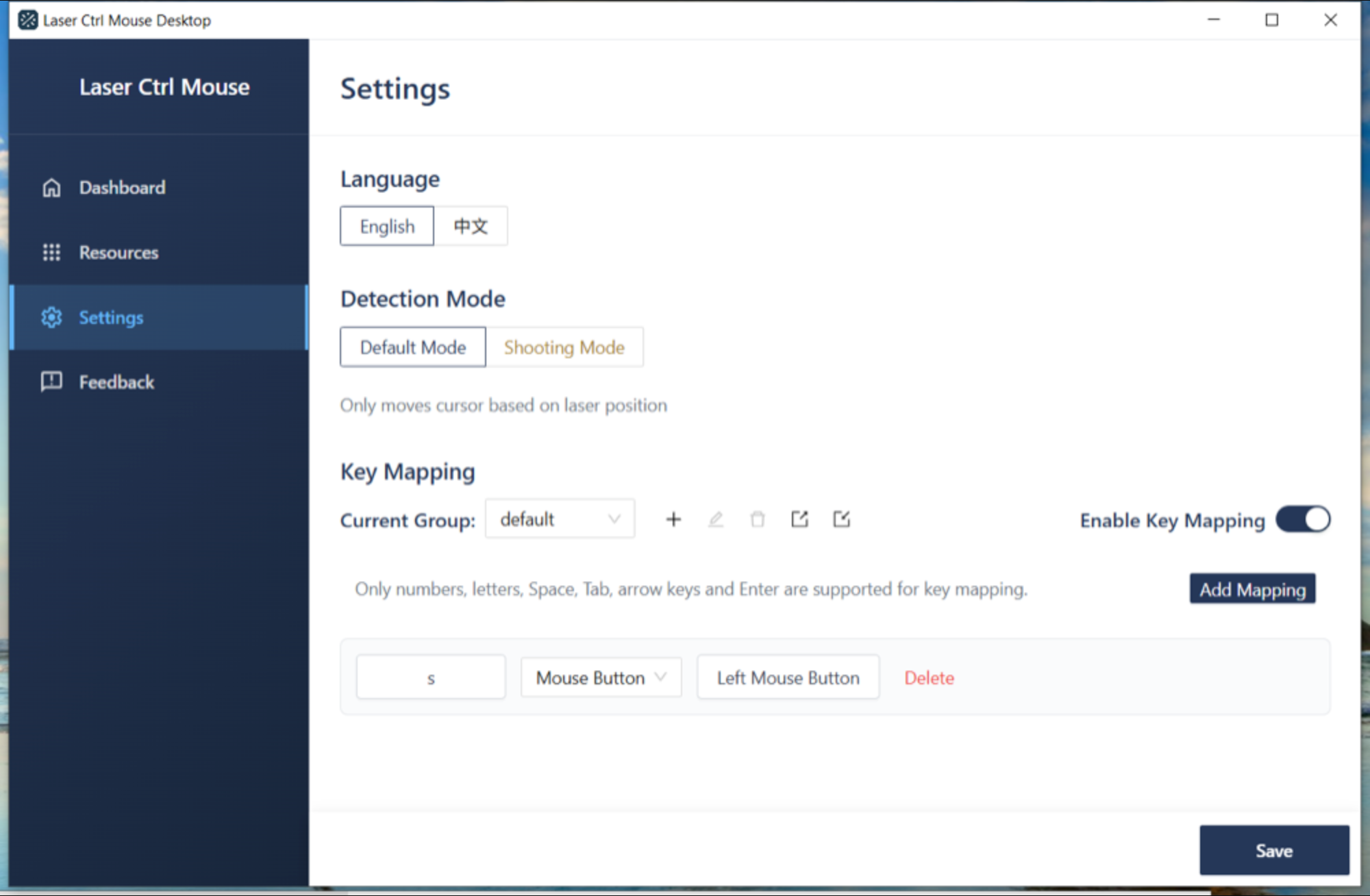The image size is (1370, 896).
Task: Click the Save button
Action: pos(1273,850)
